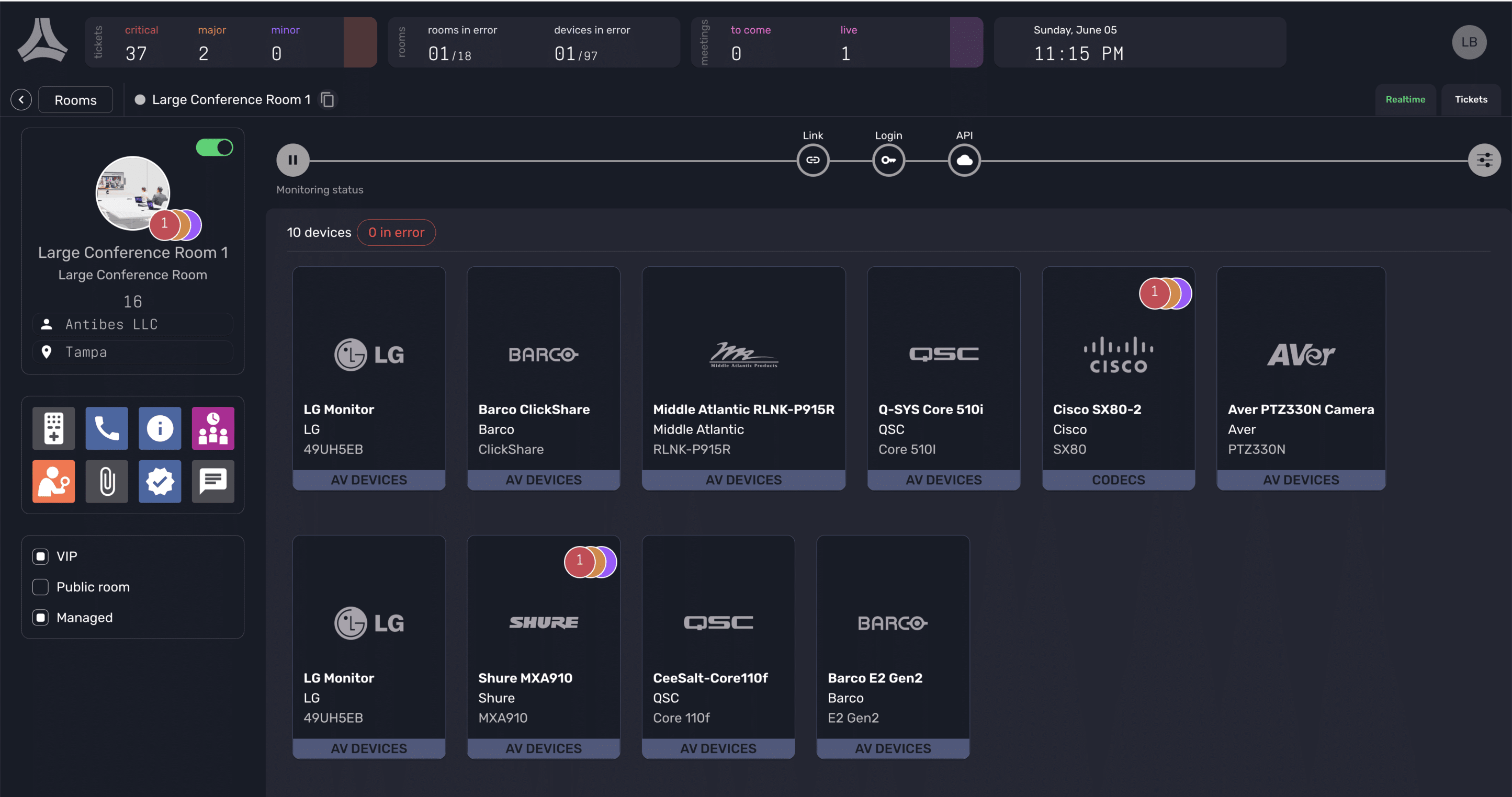Switch to the Tickets tab
Viewport: 1512px width, 797px height.
[x=1470, y=100]
